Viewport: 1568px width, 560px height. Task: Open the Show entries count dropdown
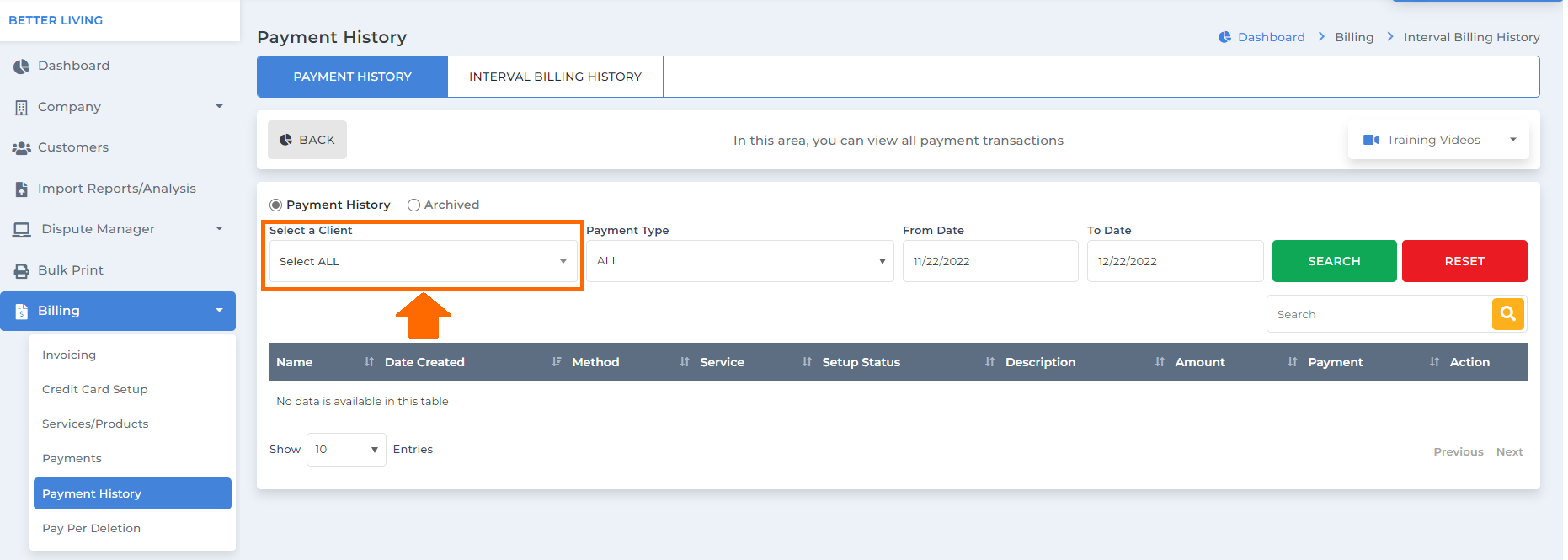tap(346, 450)
